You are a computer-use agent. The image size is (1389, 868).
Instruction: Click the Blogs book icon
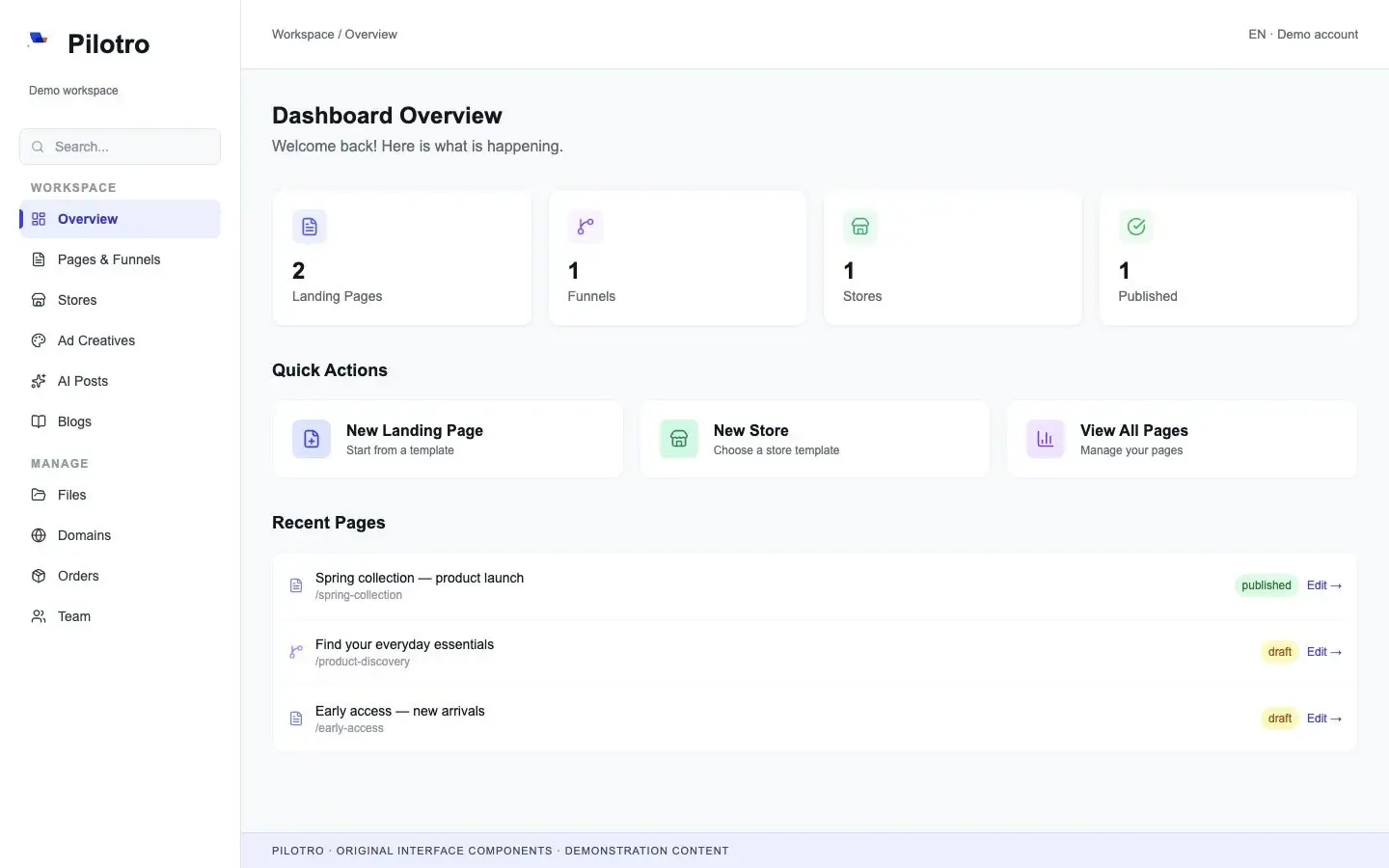[39, 421]
